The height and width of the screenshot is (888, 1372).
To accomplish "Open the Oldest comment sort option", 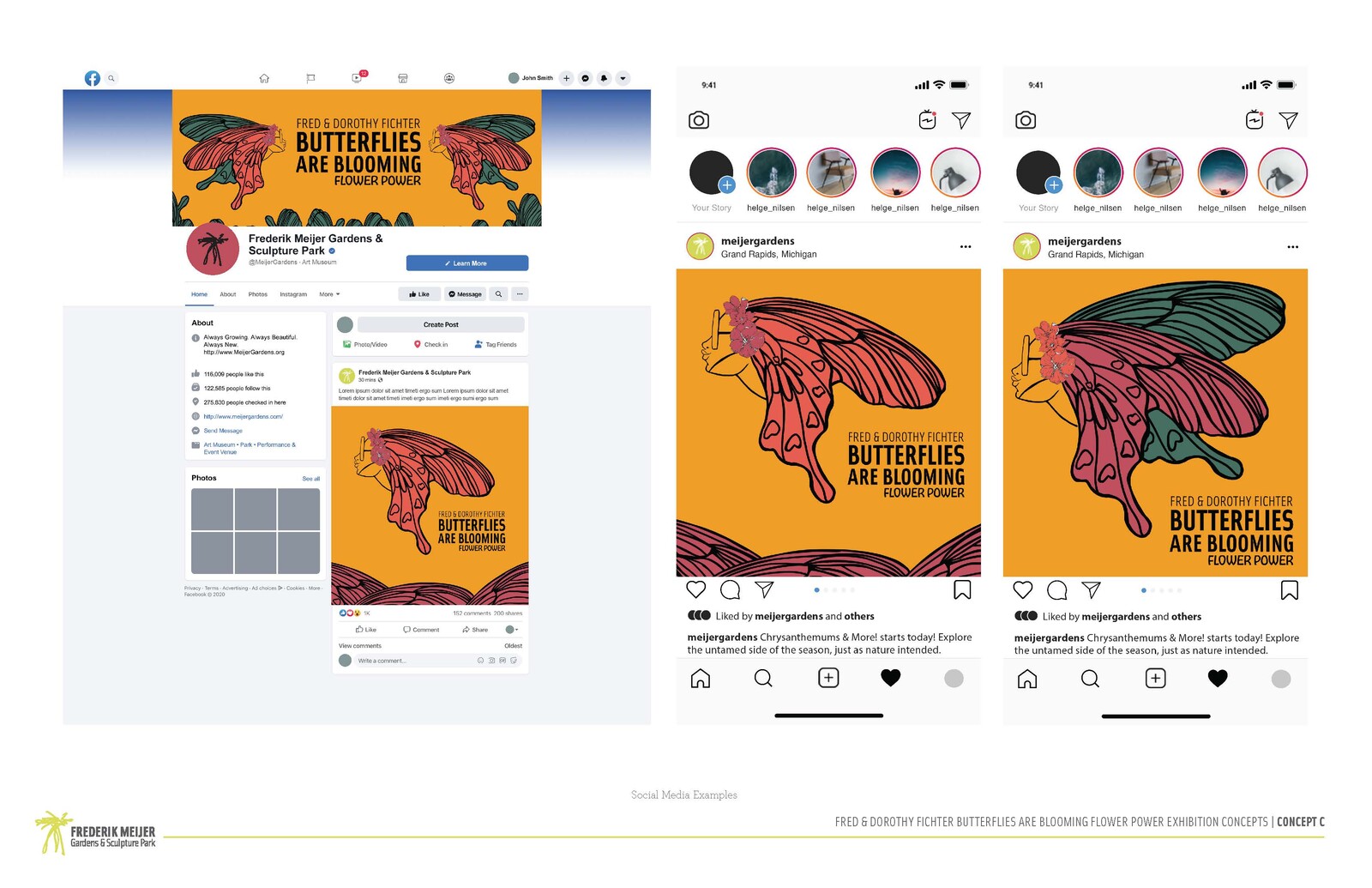I will 514,646.
